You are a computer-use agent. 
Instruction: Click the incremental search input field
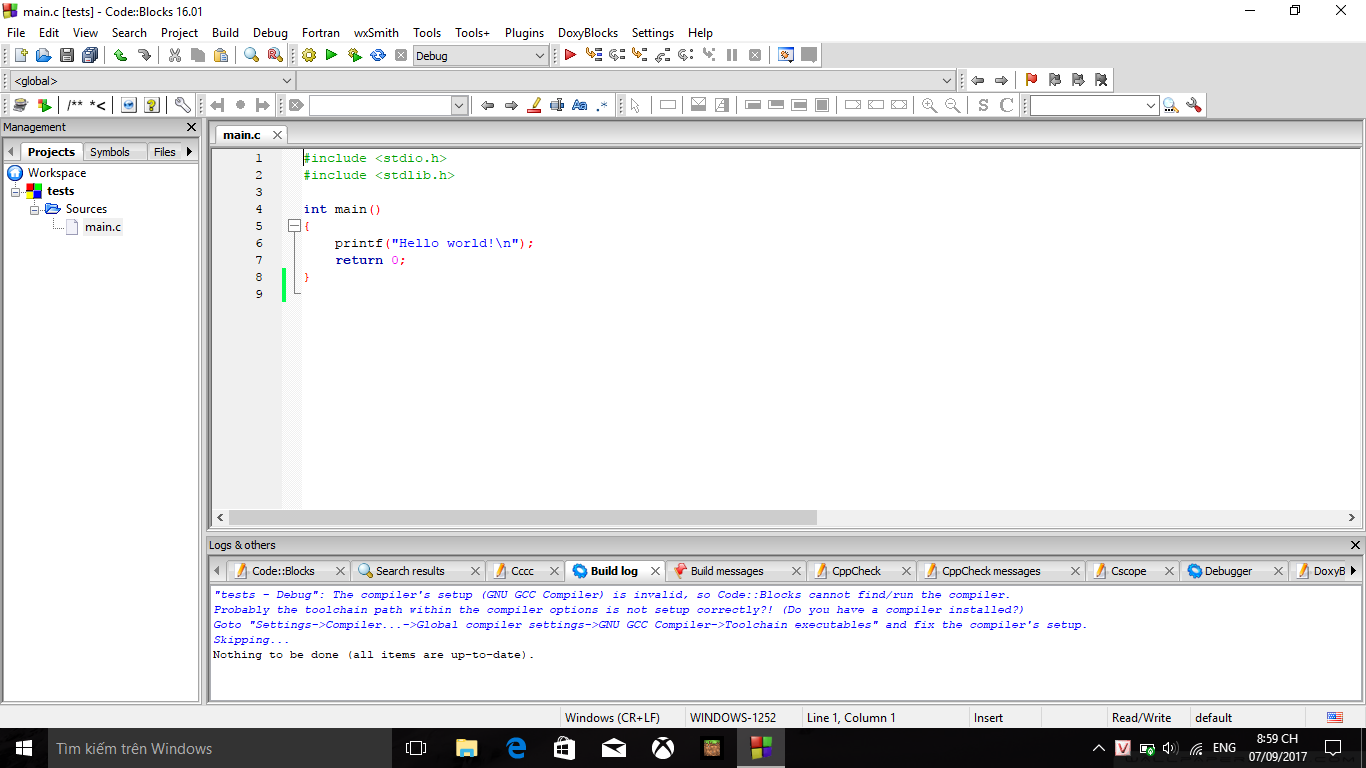381,105
